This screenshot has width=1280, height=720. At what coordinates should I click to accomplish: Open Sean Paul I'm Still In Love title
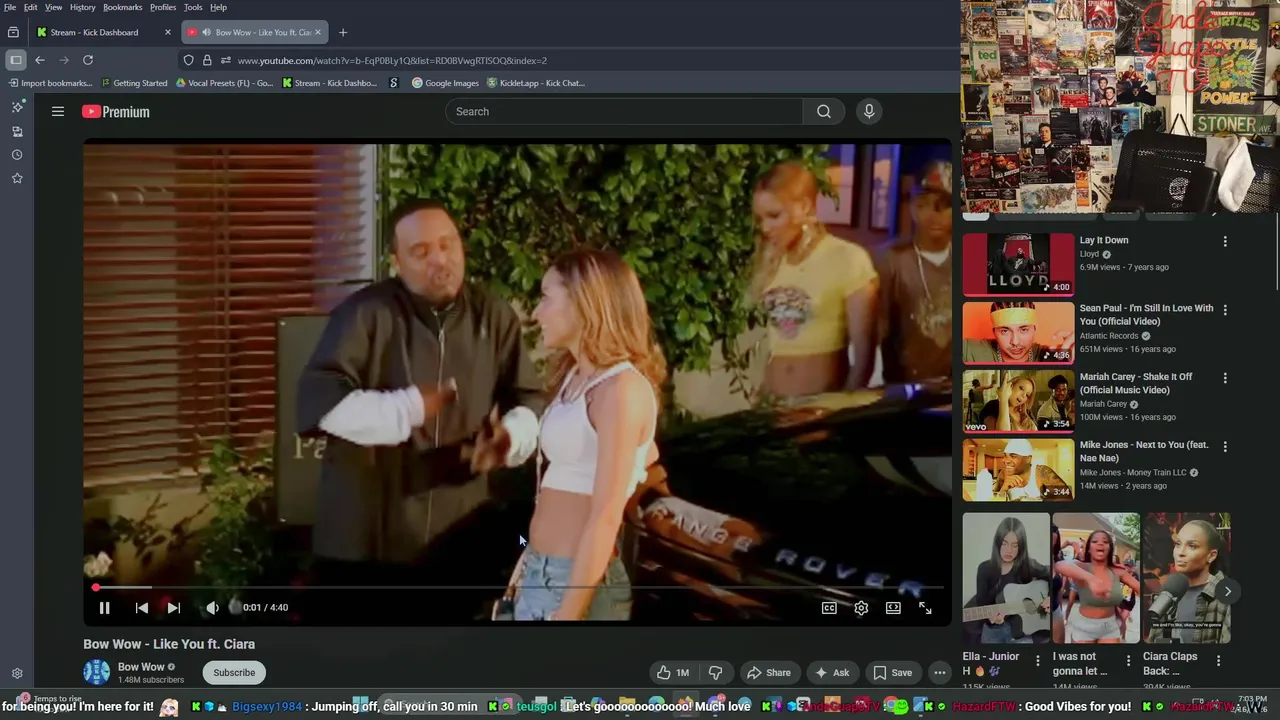tap(1146, 315)
